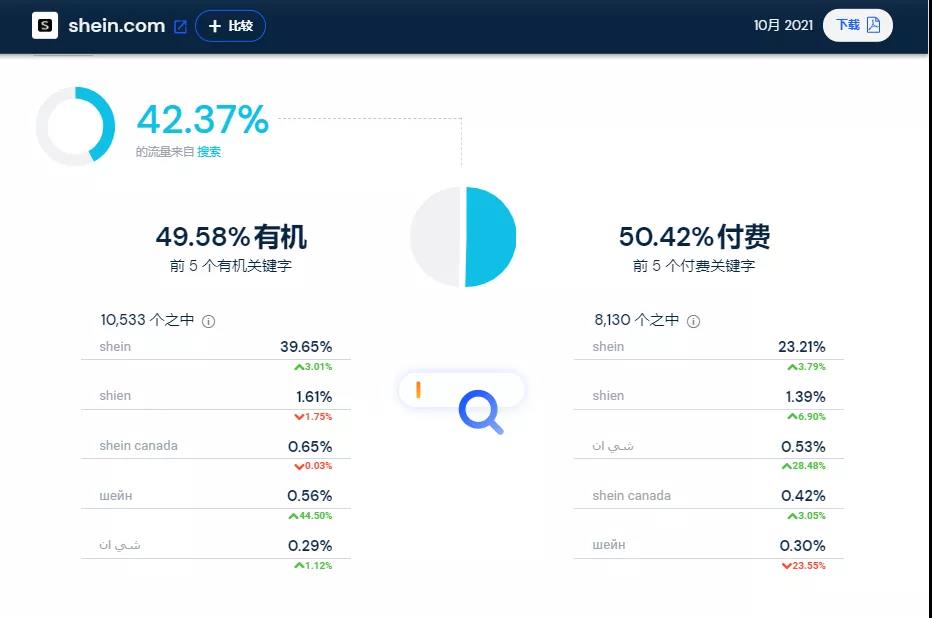Click the blue paid half of pie chart
Image resolution: width=932 pixels, height=618 pixels.
pos(490,237)
